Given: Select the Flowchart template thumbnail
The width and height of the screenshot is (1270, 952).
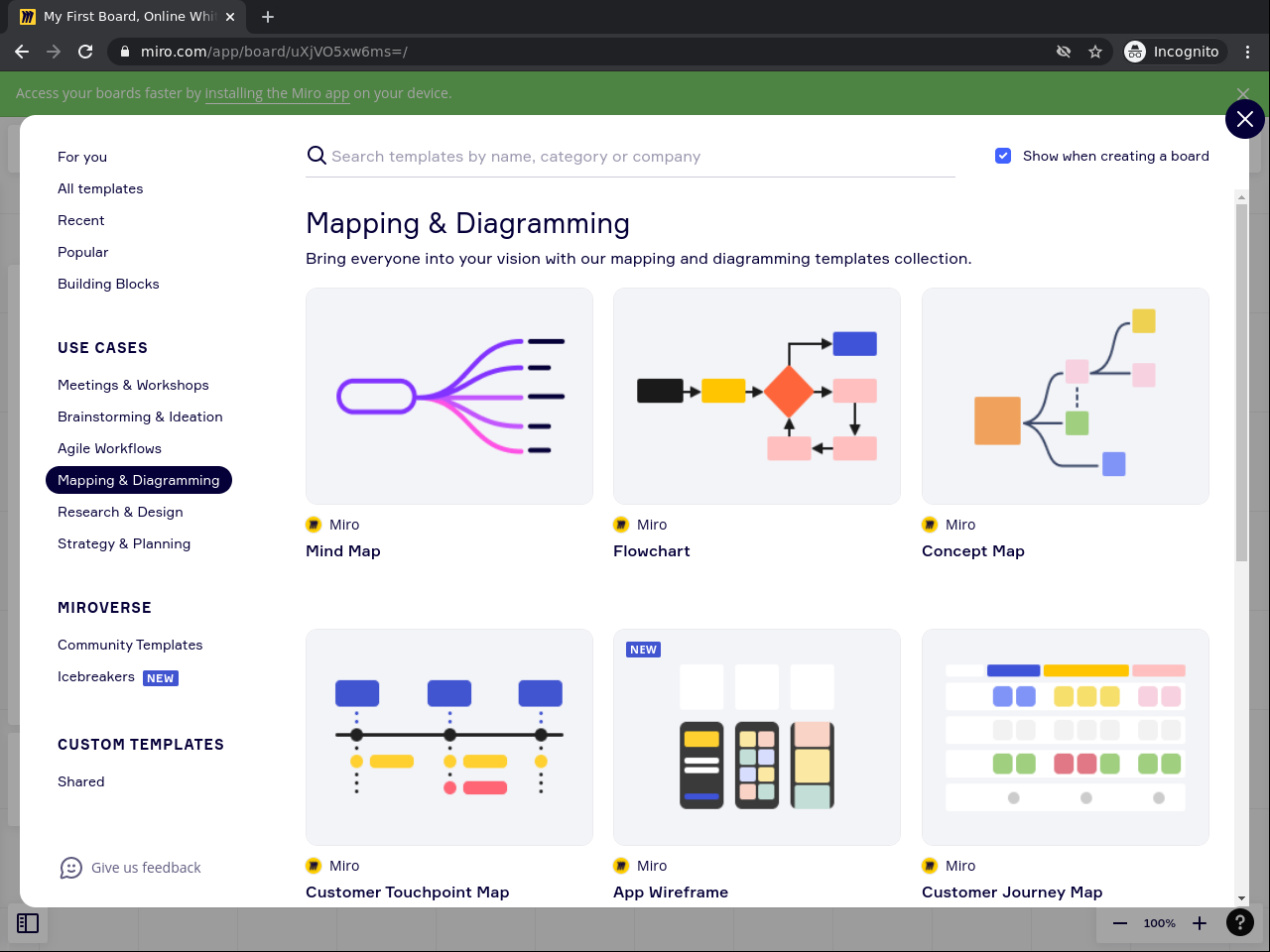Looking at the screenshot, I should [757, 396].
